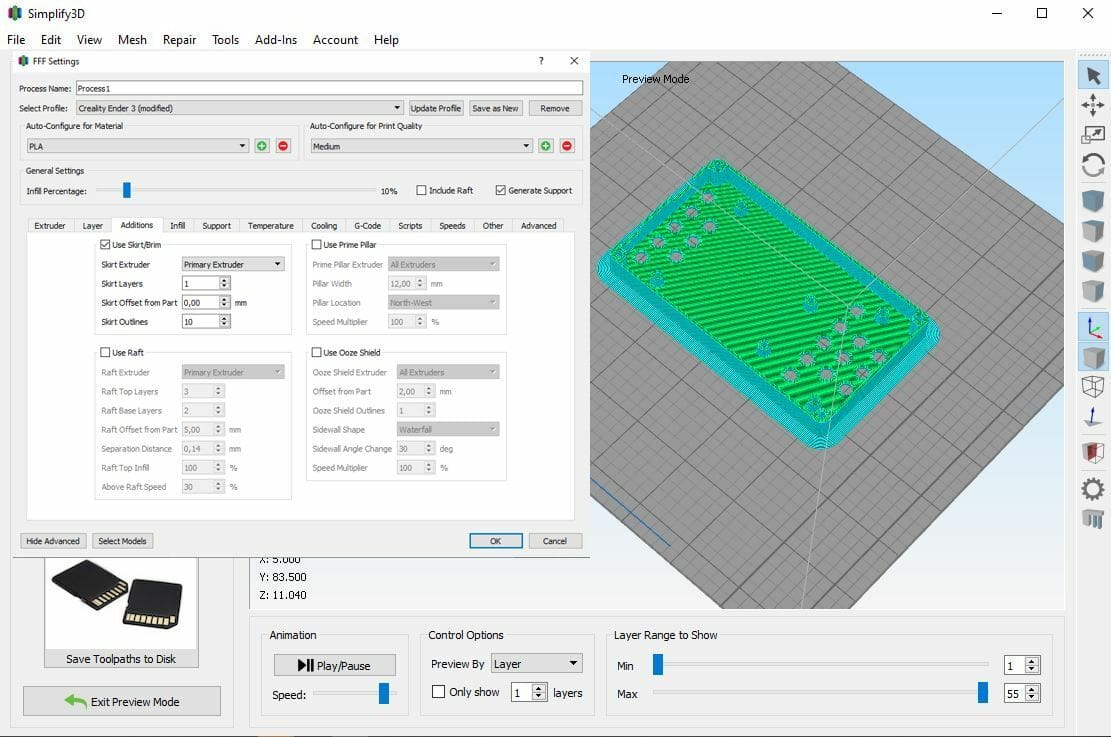Activate the rotate models tool
Screen dimensions: 1111x737
click(x=1093, y=165)
